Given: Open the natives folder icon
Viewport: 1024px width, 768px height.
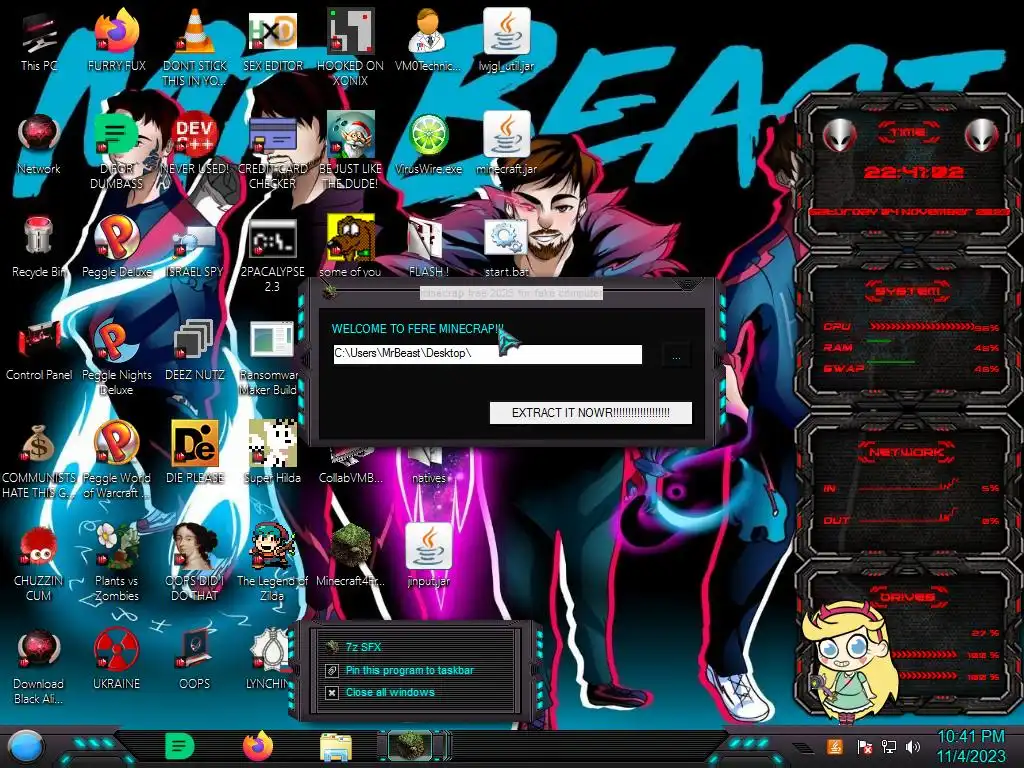Looking at the screenshot, I should click(x=428, y=466).
